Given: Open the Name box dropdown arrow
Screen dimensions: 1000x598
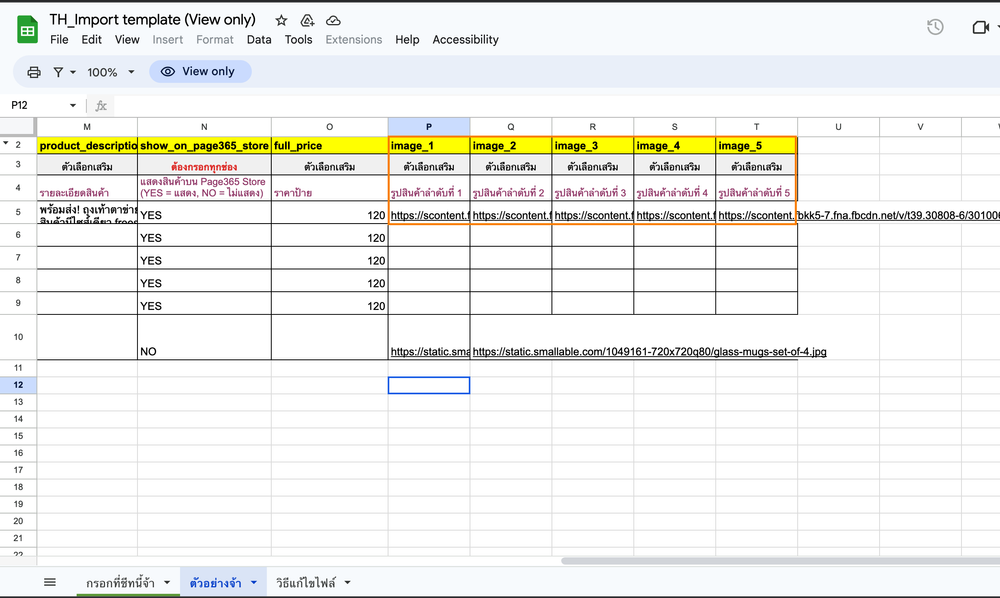Looking at the screenshot, I should [x=73, y=105].
